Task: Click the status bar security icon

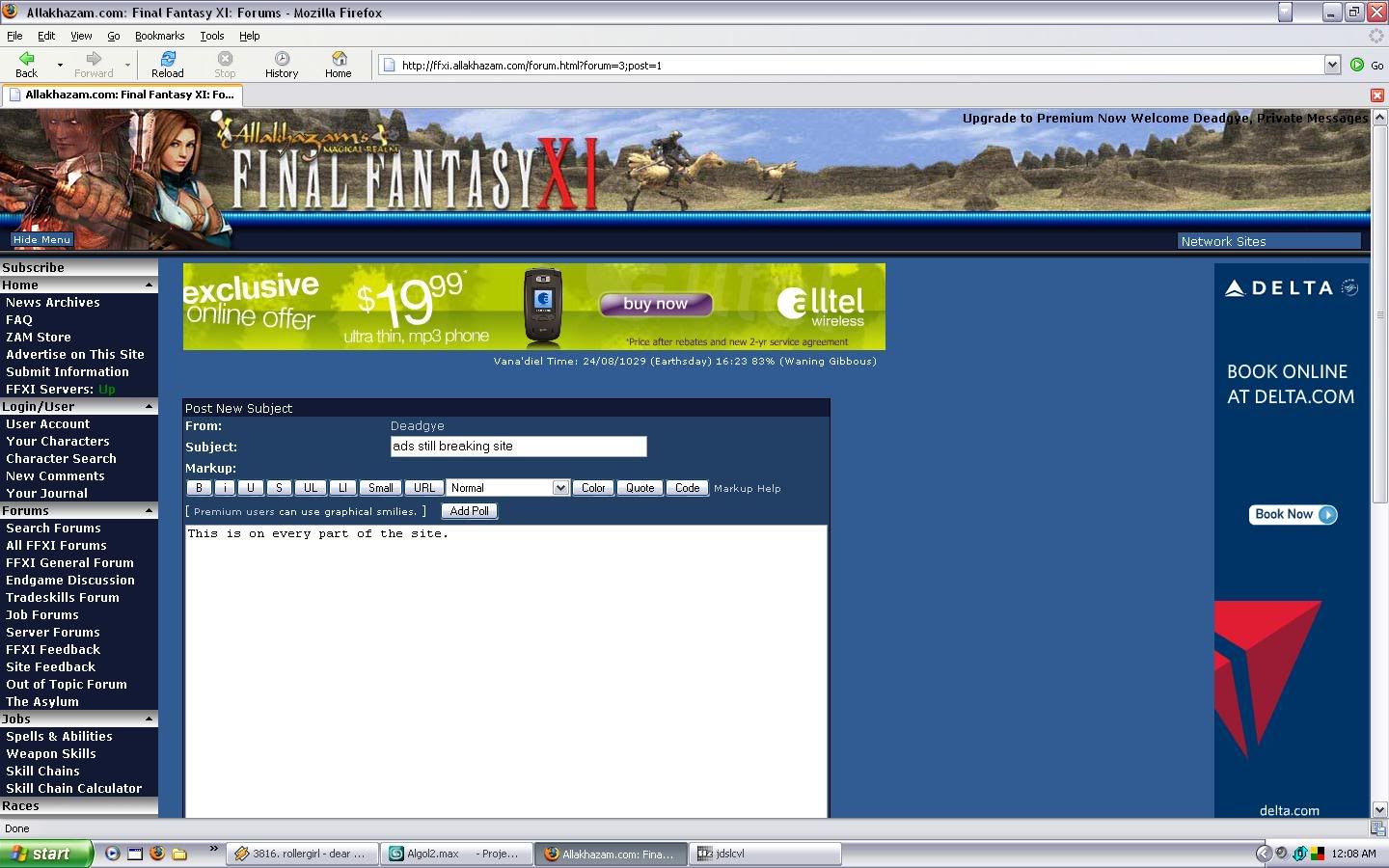Action: [x=1377, y=828]
